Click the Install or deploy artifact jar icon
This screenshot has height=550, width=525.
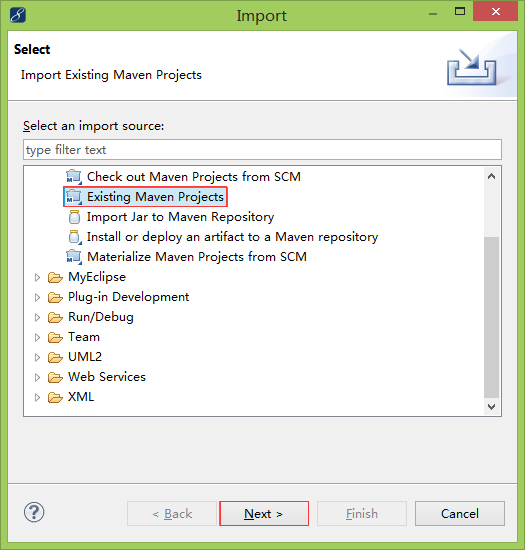pyautogui.click(x=75, y=237)
